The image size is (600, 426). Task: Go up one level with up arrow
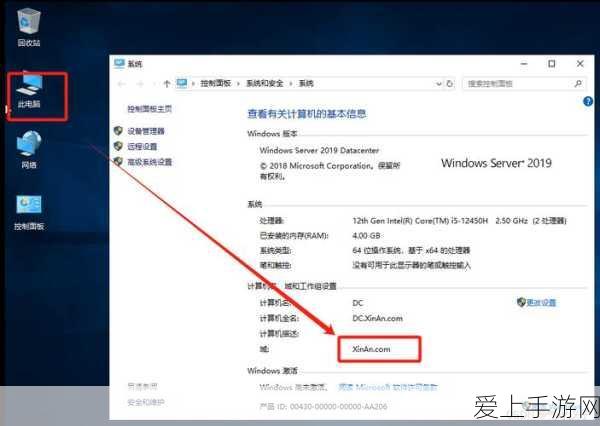pos(166,83)
